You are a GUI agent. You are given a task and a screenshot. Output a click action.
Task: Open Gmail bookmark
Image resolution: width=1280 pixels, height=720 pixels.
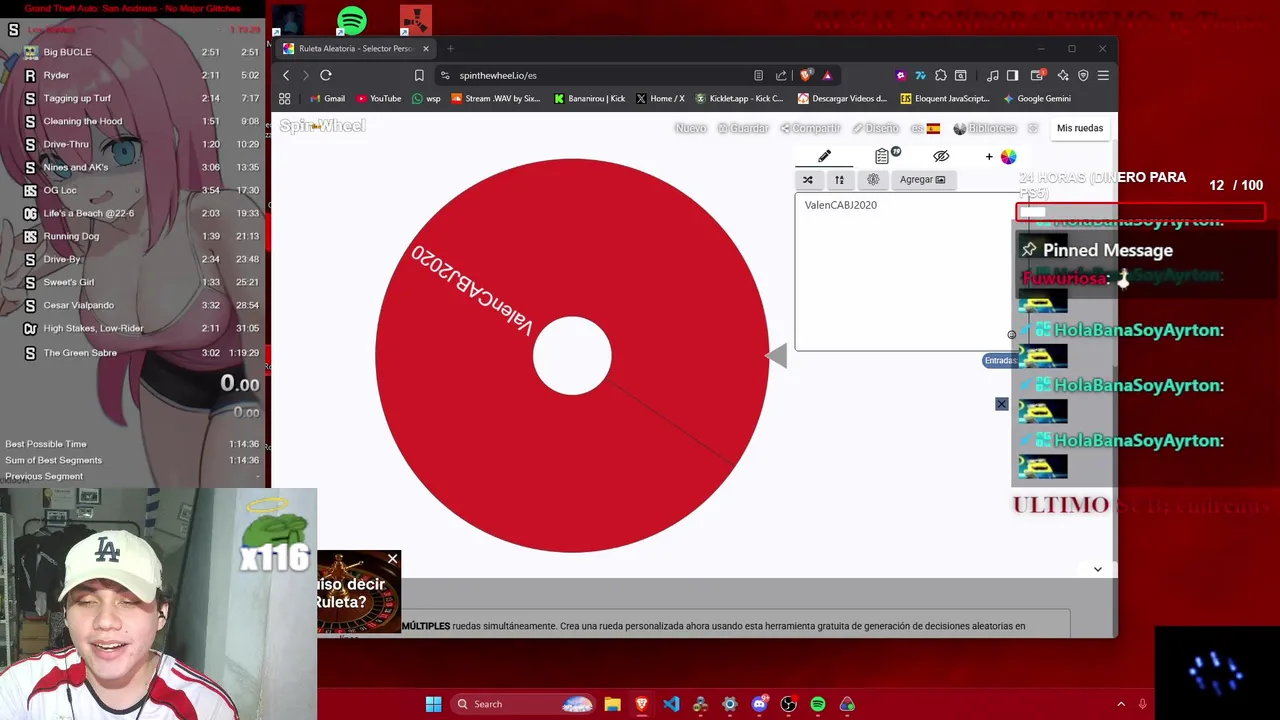coord(327,98)
